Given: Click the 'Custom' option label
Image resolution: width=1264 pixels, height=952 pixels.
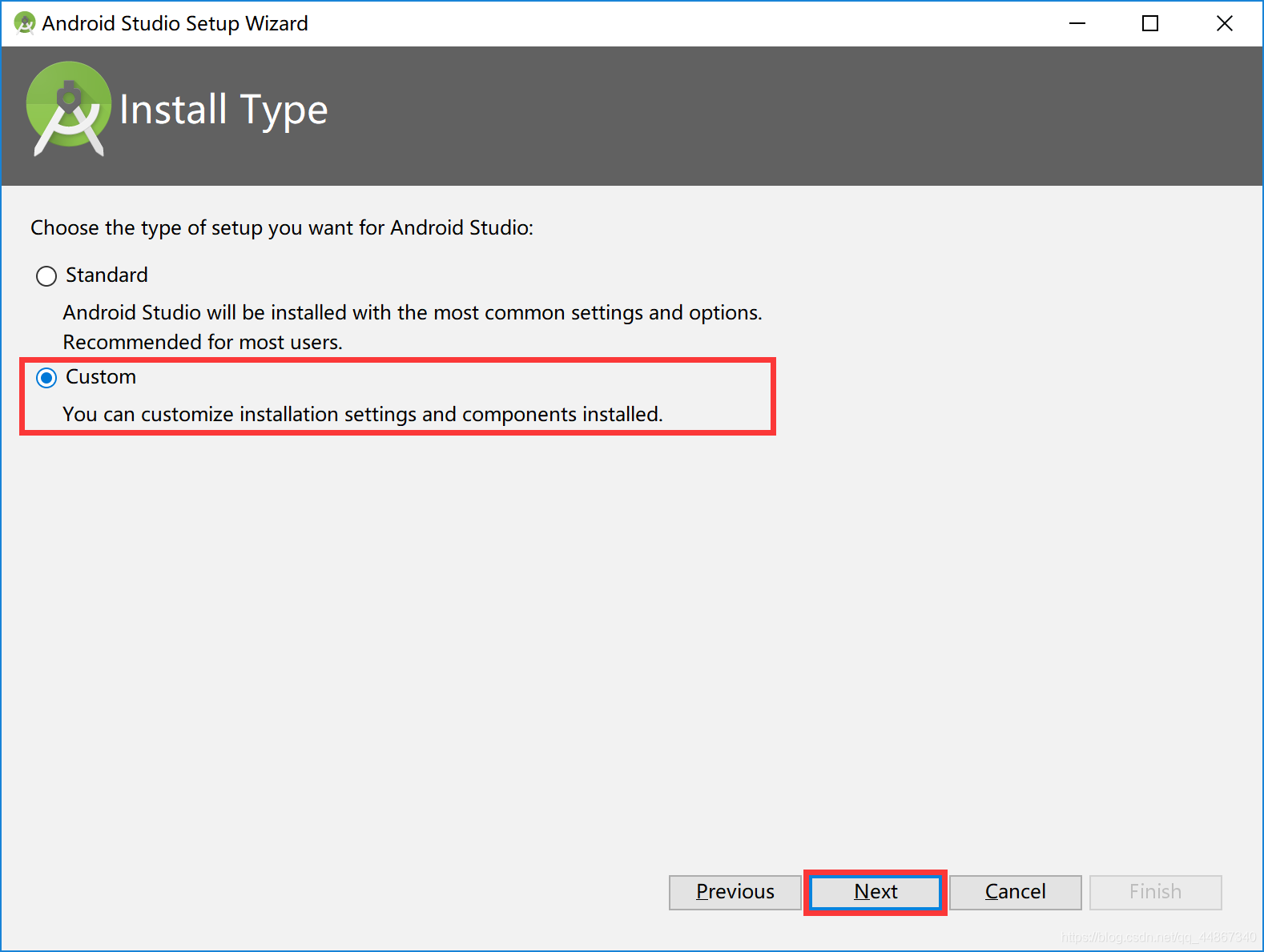Looking at the screenshot, I should coord(101,377).
